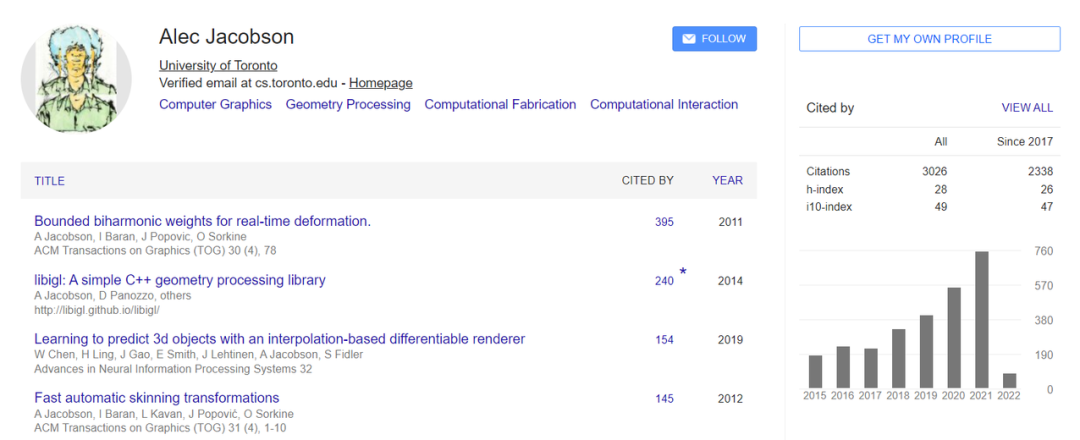Open the University of Toronto link
The image size is (1080, 440).
pos(218,66)
